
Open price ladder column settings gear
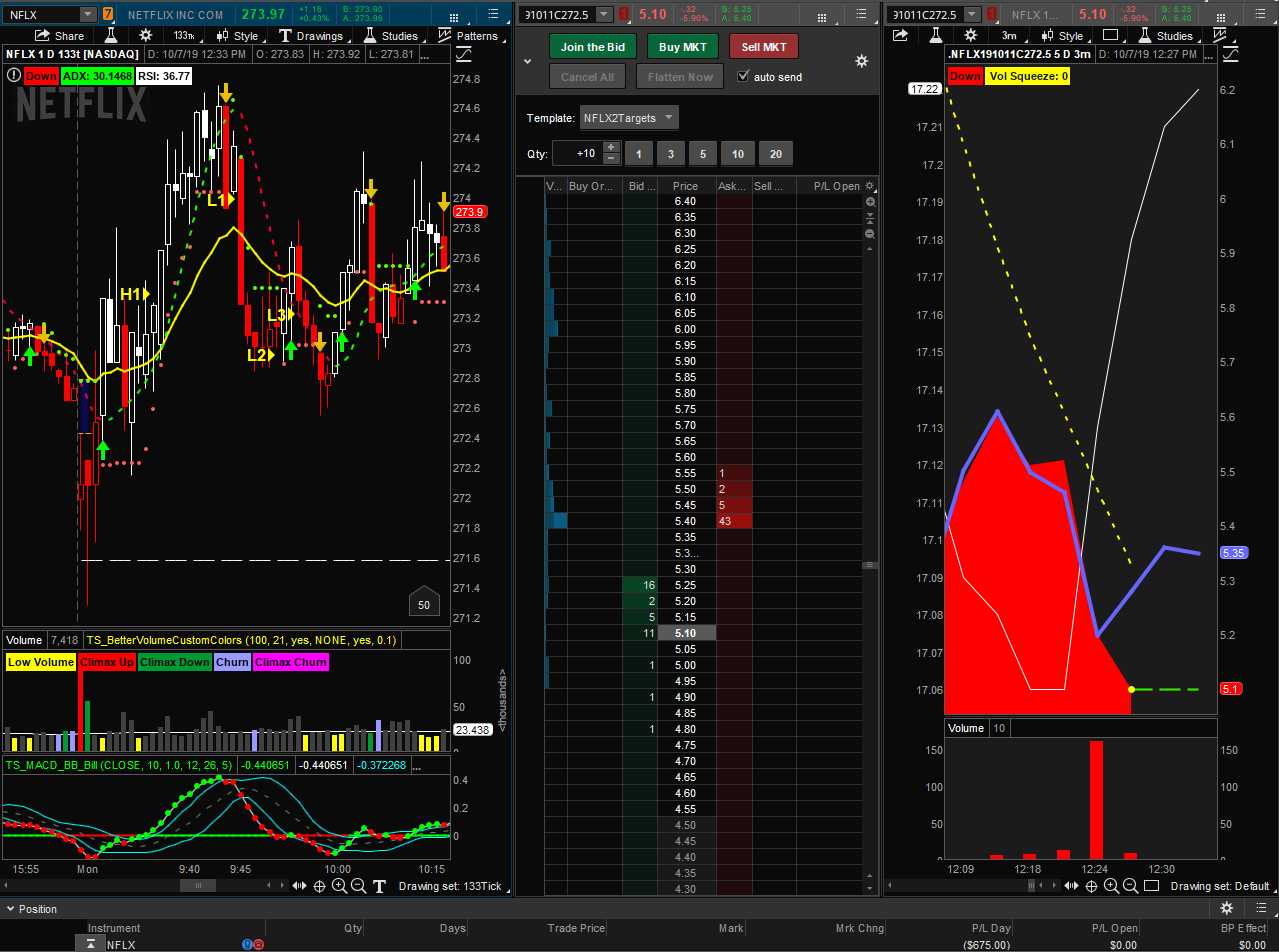(870, 186)
